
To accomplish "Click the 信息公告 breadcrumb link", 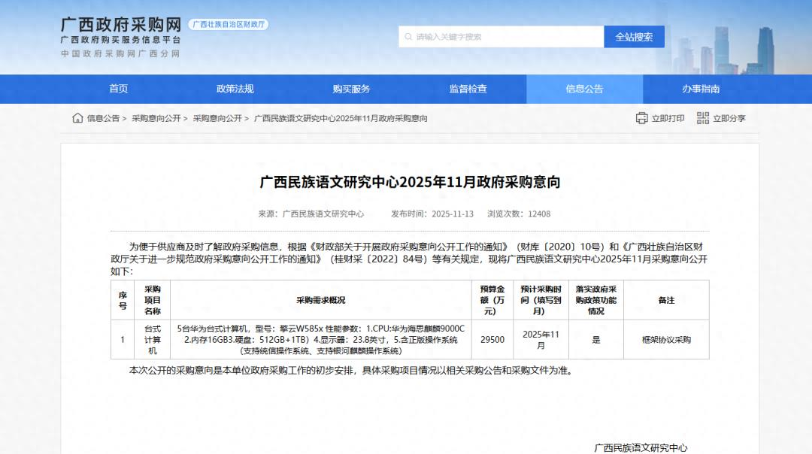I will (x=103, y=118).
